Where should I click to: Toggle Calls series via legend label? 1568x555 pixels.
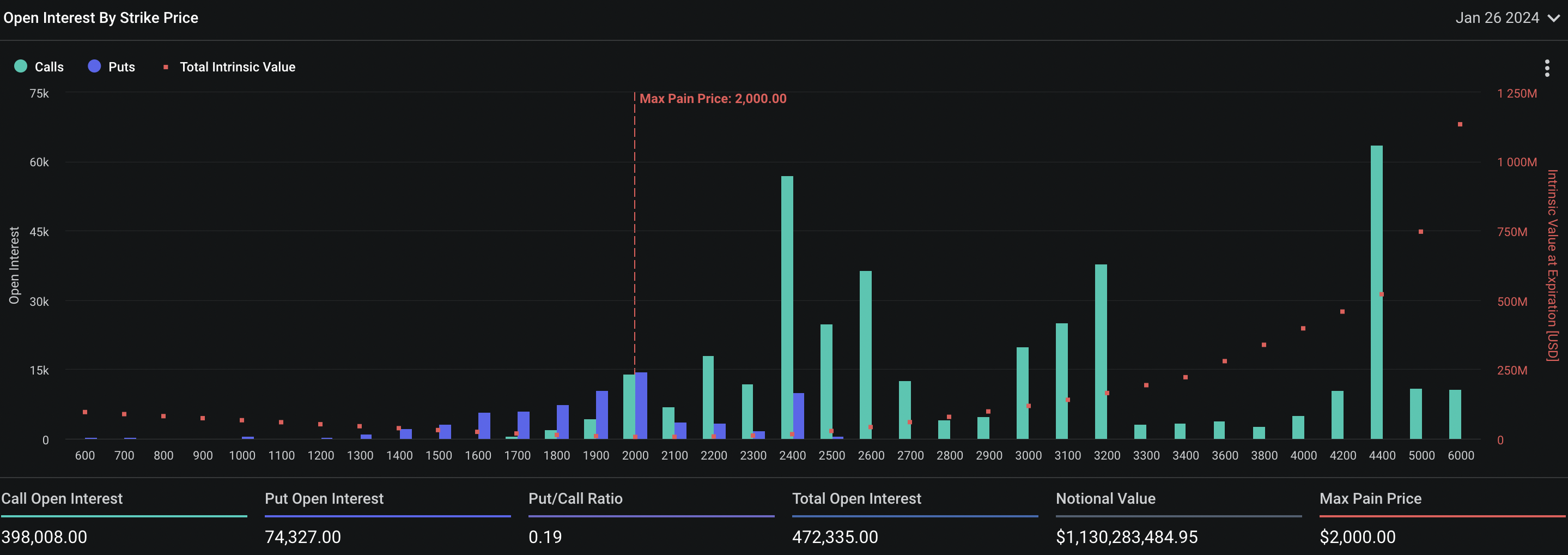pyautogui.click(x=48, y=67)
